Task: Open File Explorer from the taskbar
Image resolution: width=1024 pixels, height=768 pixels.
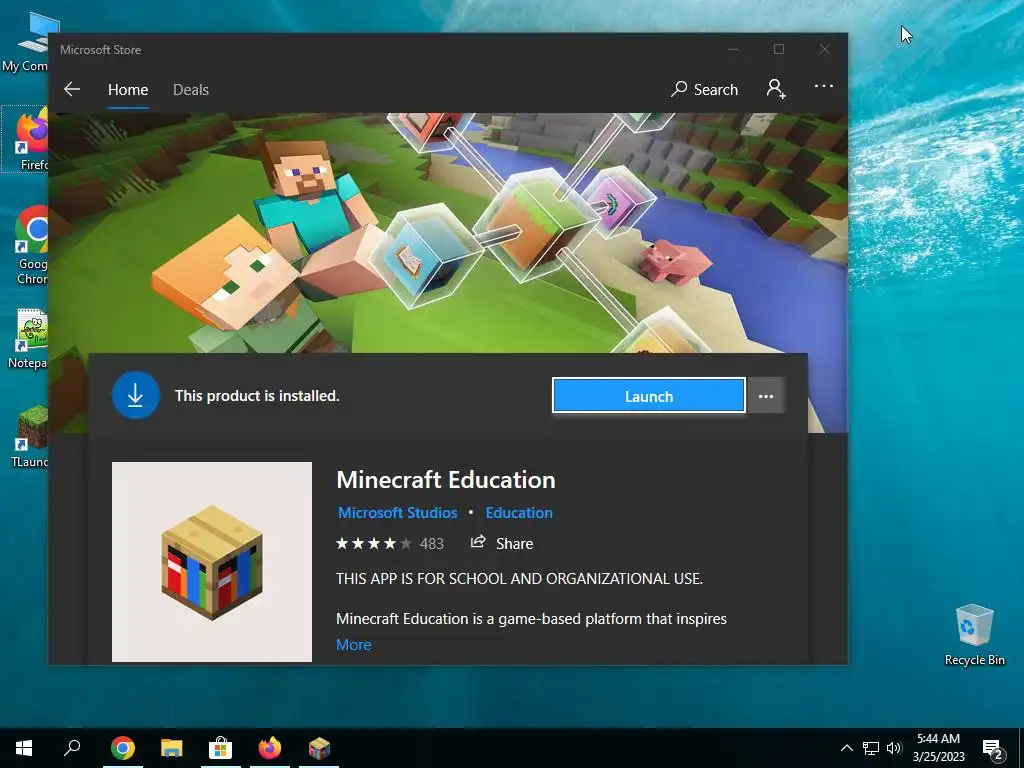Action: [172, 748]
